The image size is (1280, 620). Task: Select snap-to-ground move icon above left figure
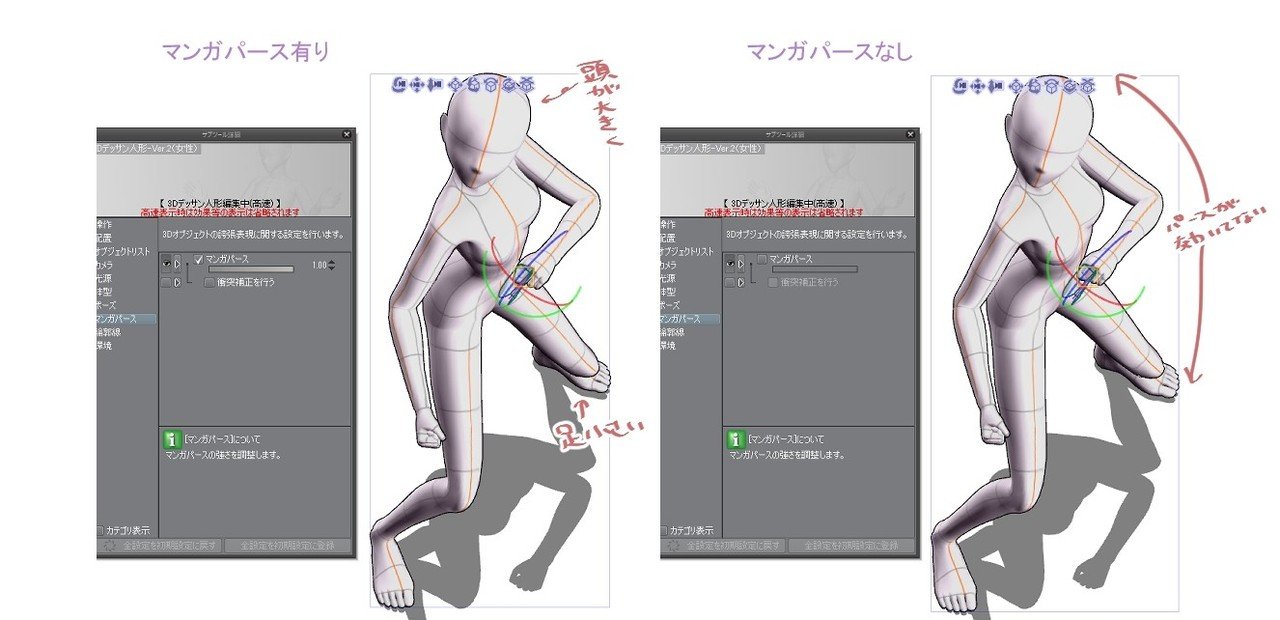527,85
